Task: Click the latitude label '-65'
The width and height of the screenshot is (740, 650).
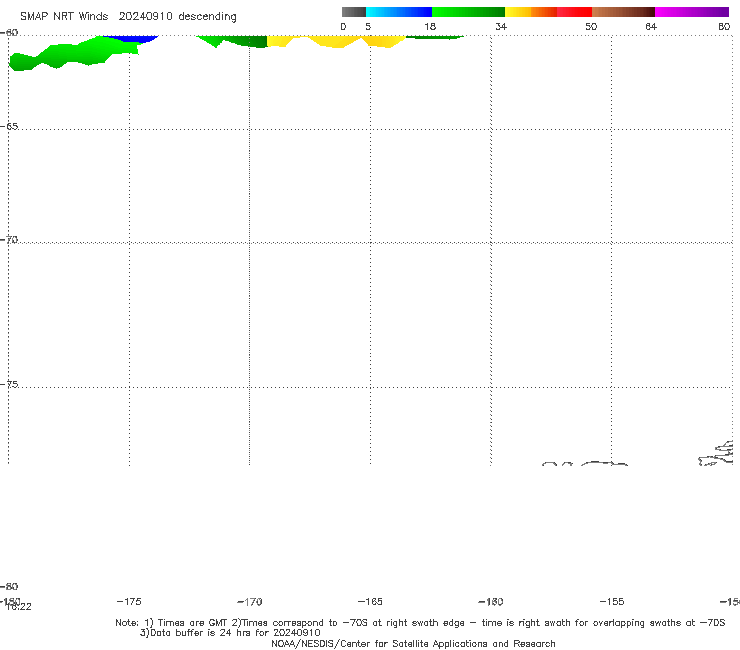Action: [x=9, y=127]
